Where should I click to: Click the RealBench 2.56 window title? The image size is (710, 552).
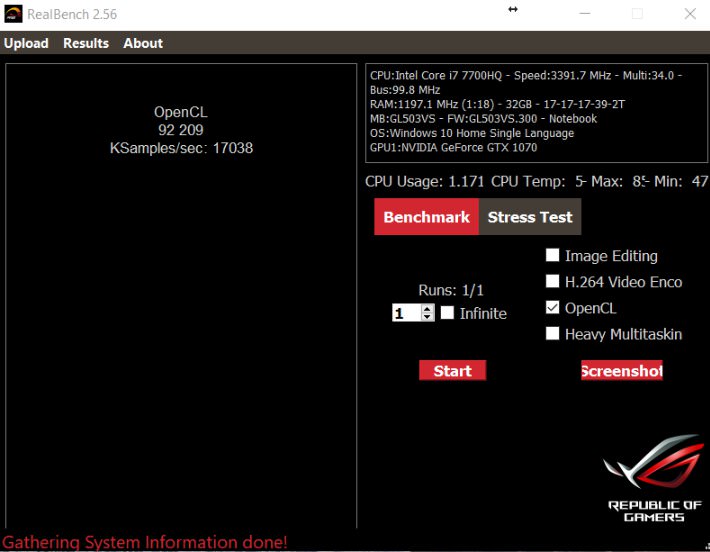coord(72,14)
